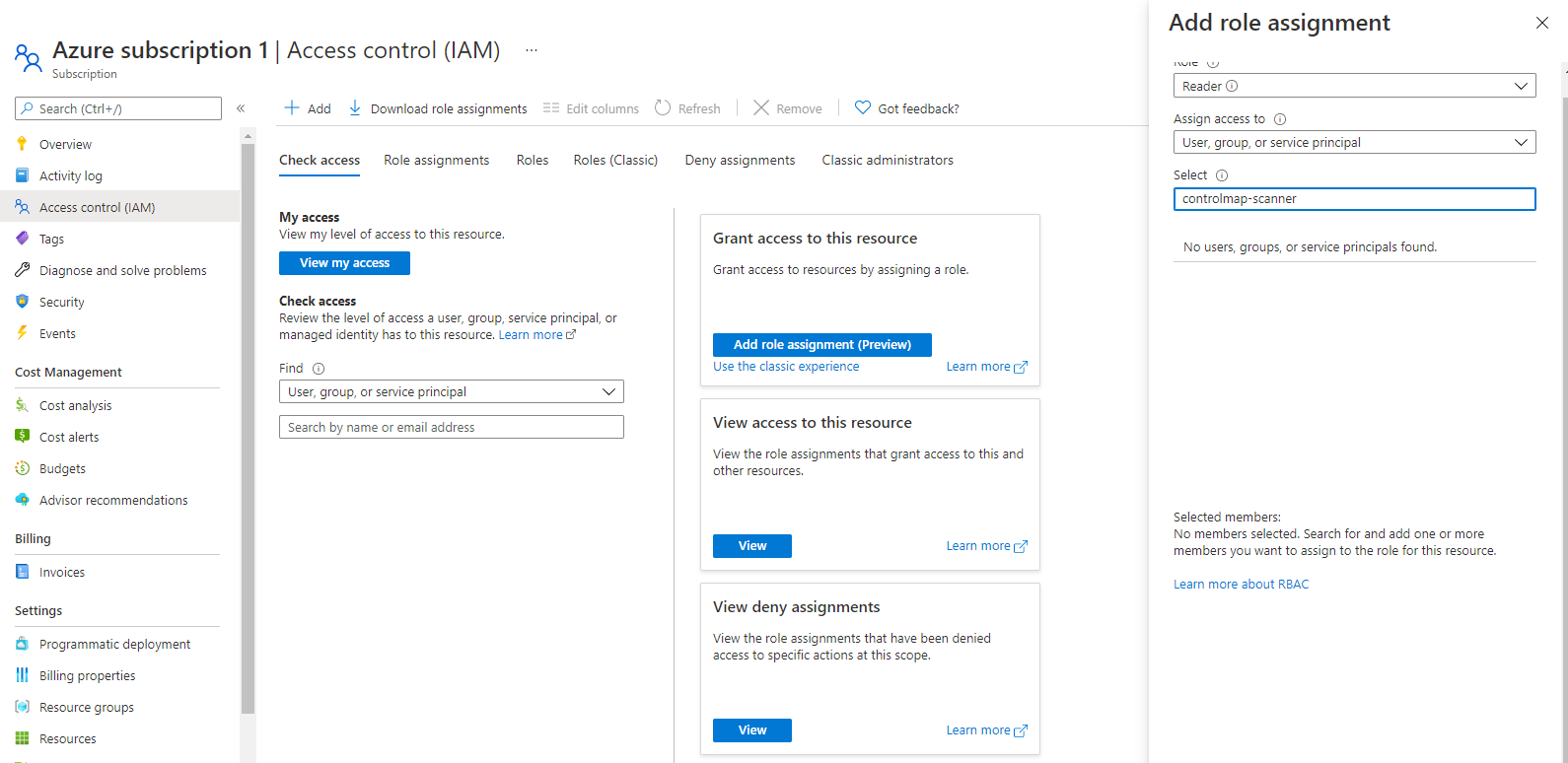
Task: Click the Billing properties icon
Action: [22, 675]
